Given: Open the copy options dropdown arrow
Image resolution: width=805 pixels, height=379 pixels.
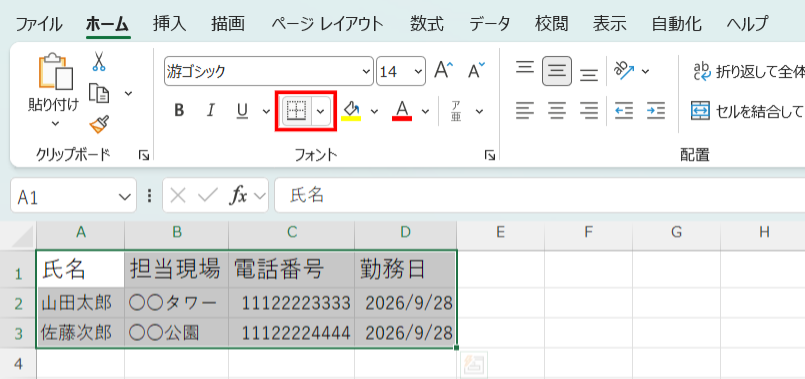Looking at the screenshot, I should click(128, 93).
